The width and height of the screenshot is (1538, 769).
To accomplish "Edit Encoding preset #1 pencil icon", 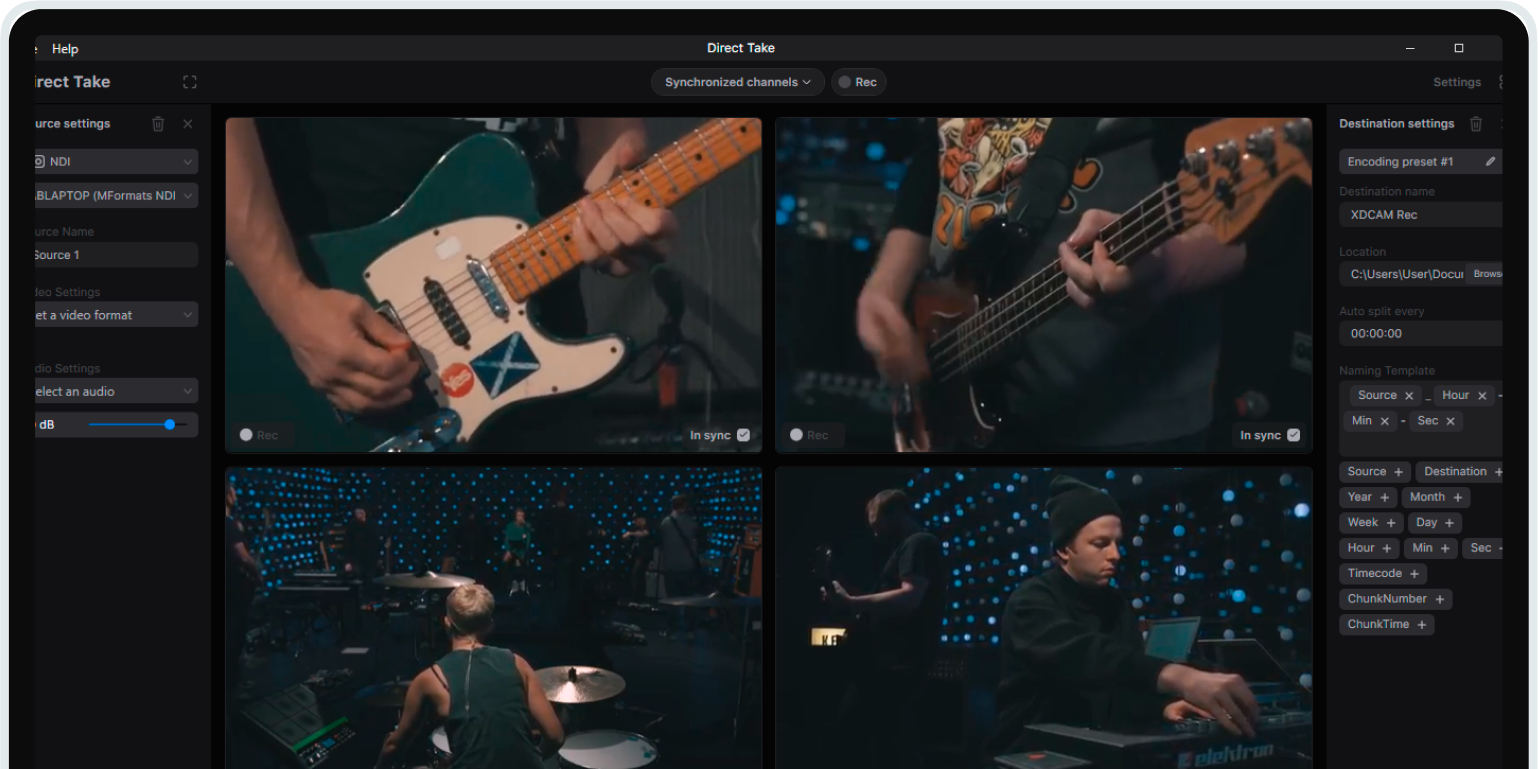I will click(1490, 162).
